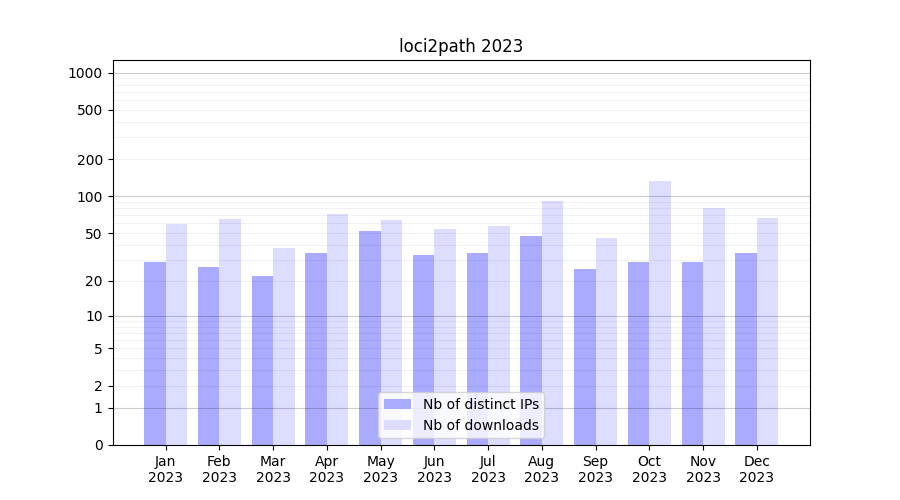The height and width of the screenshot is (500, 900).
Task: Click the Jan 2023 x-axis label
Action: (x=165, y=469)
